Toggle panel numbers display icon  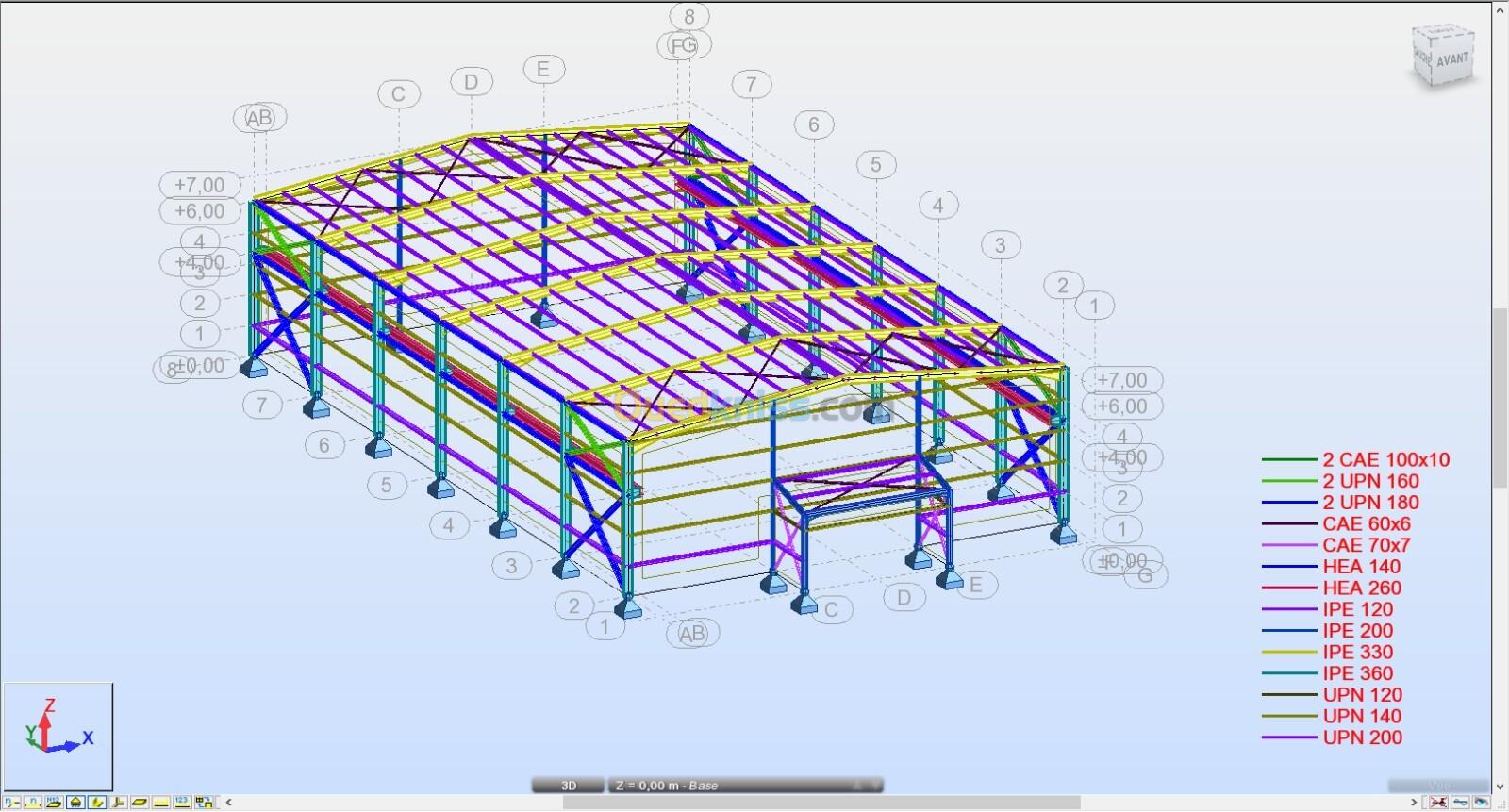54,803
